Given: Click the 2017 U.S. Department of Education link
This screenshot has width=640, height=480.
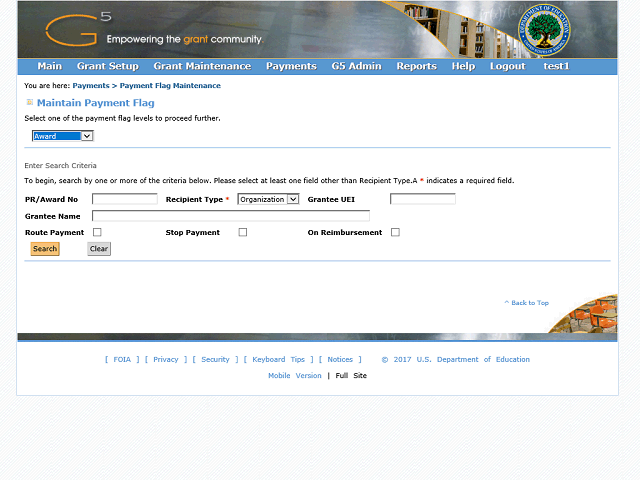Looking at the screenshot, I should click(456, 360).
